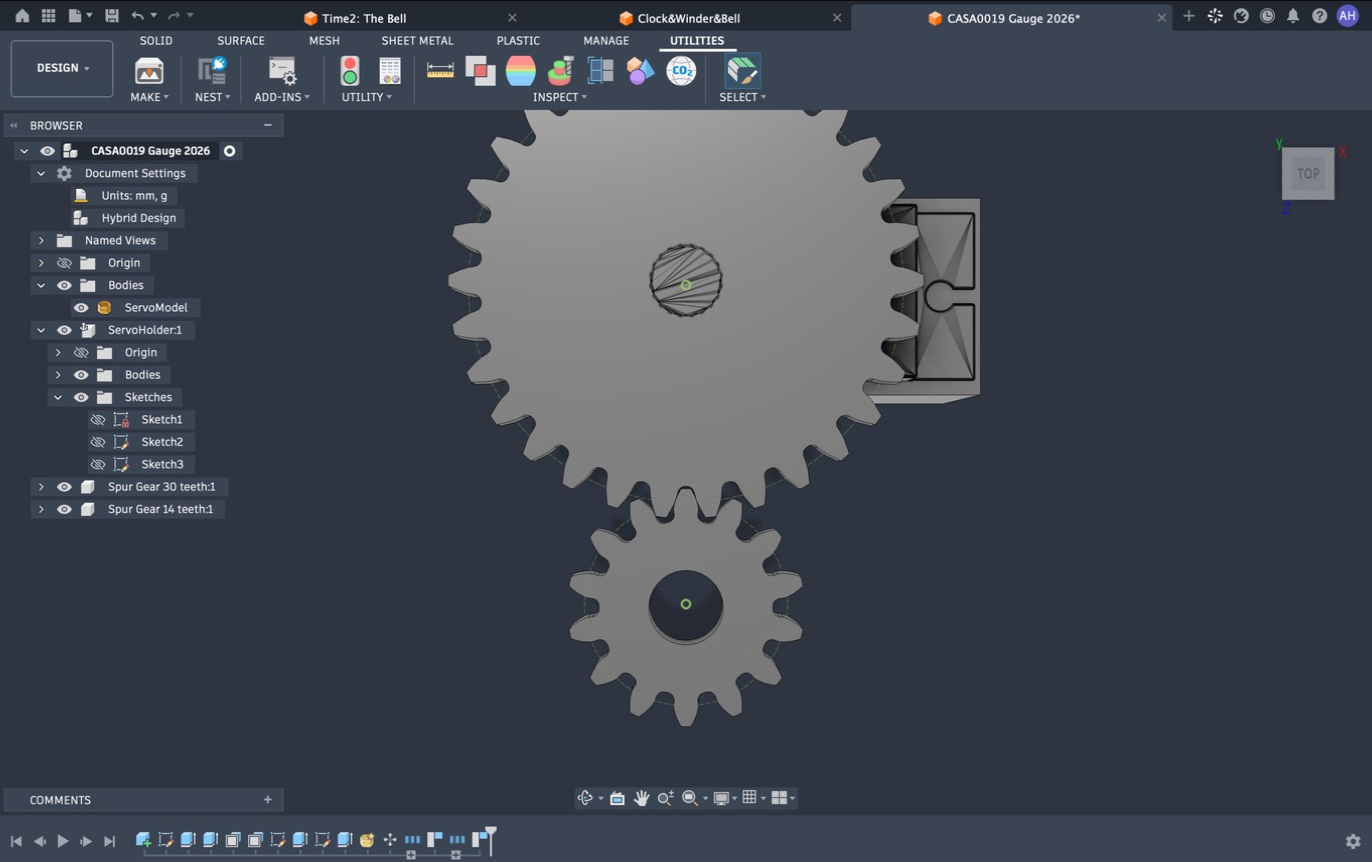Activate the Pan hand tool

641,798
